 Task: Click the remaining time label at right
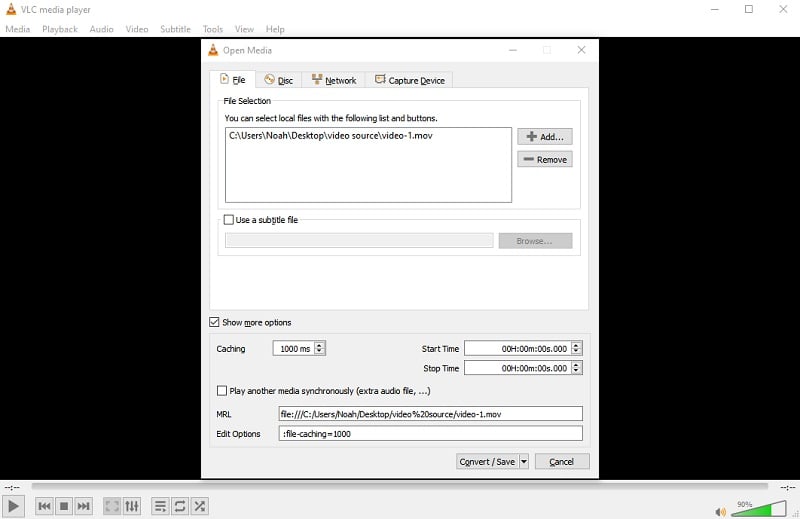tap(787, 488)
